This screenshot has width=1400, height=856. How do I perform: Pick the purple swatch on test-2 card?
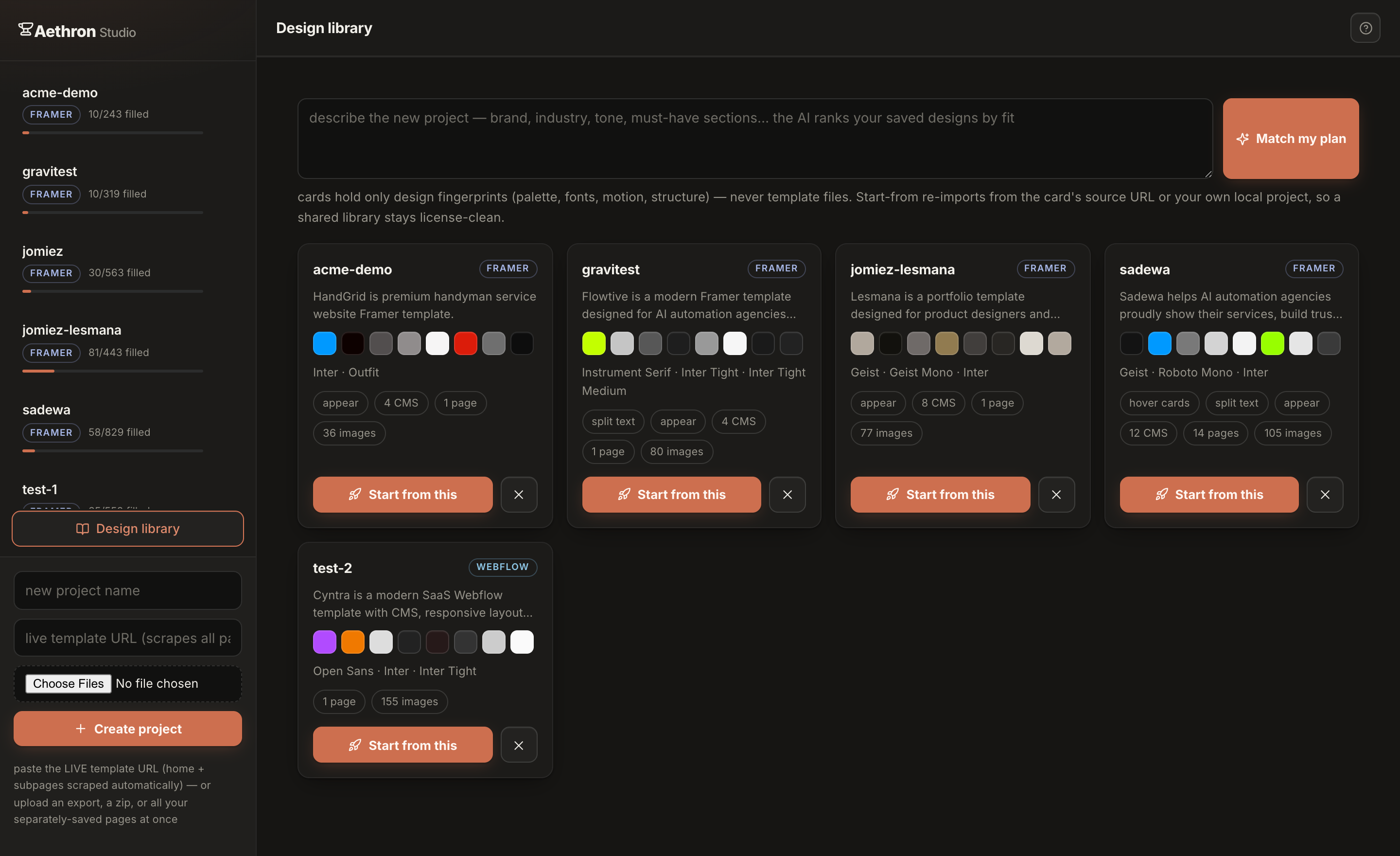[324, 642]
